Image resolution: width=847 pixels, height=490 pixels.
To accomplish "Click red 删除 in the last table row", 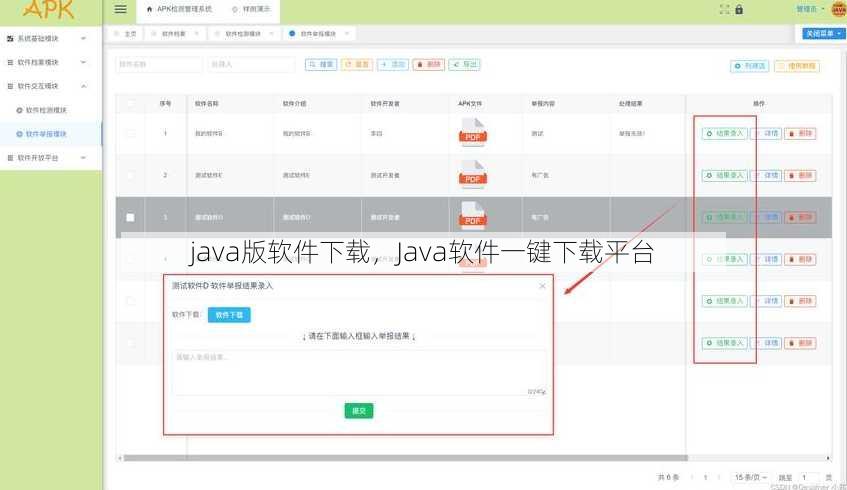I will pyautogui.click(x=800, y=343).
